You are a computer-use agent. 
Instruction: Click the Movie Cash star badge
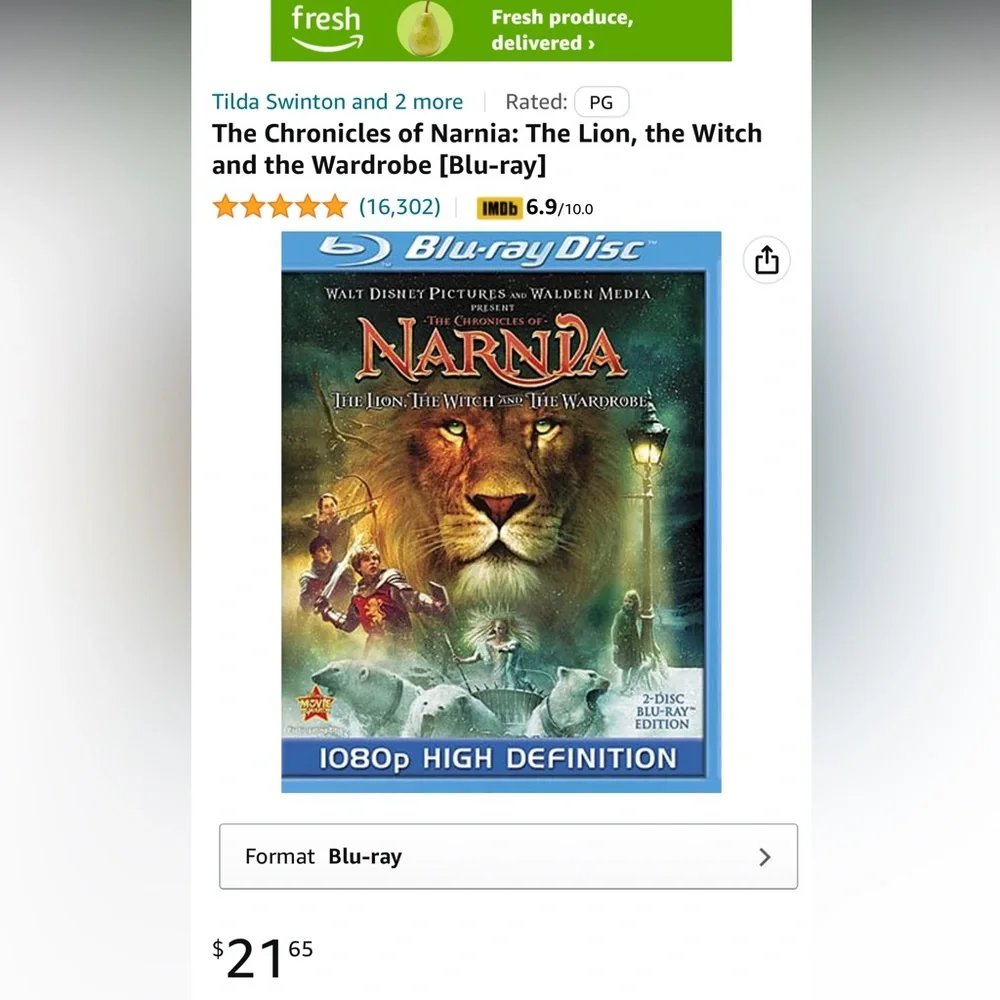click(x=314, y=704)
